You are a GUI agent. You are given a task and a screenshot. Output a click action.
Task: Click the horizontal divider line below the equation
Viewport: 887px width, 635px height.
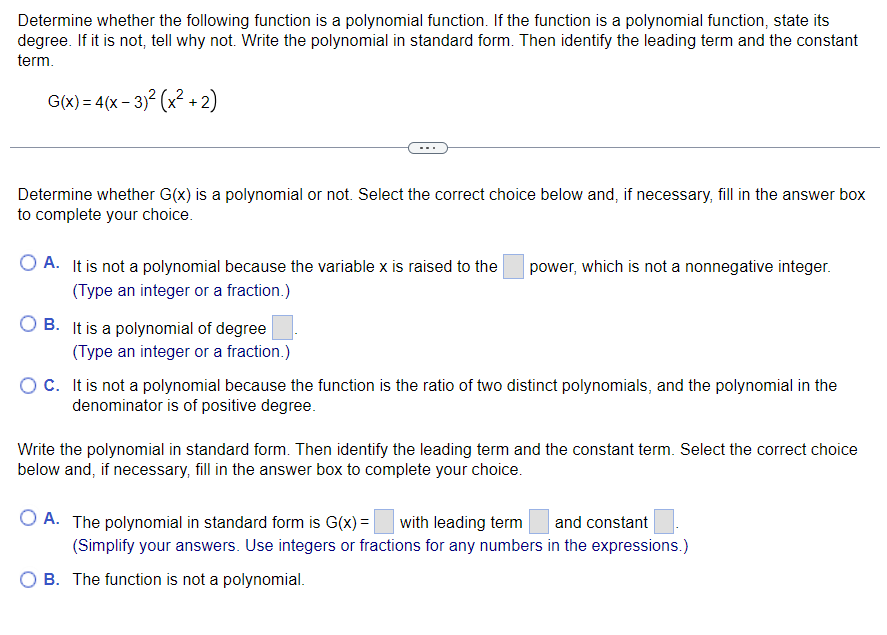tap(200, 147)
